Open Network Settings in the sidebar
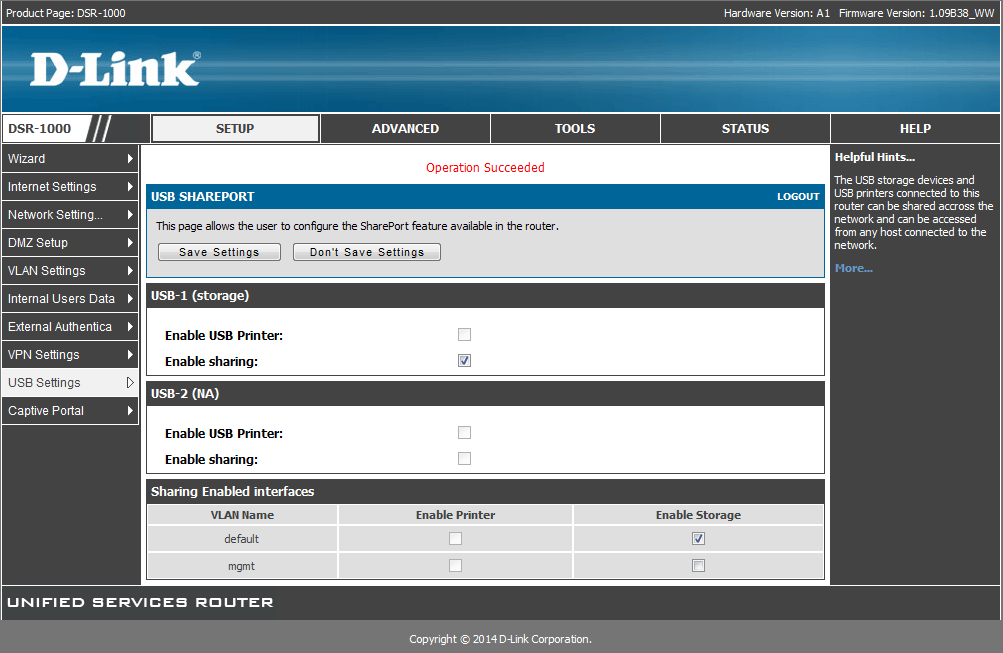 click(70, 215)
